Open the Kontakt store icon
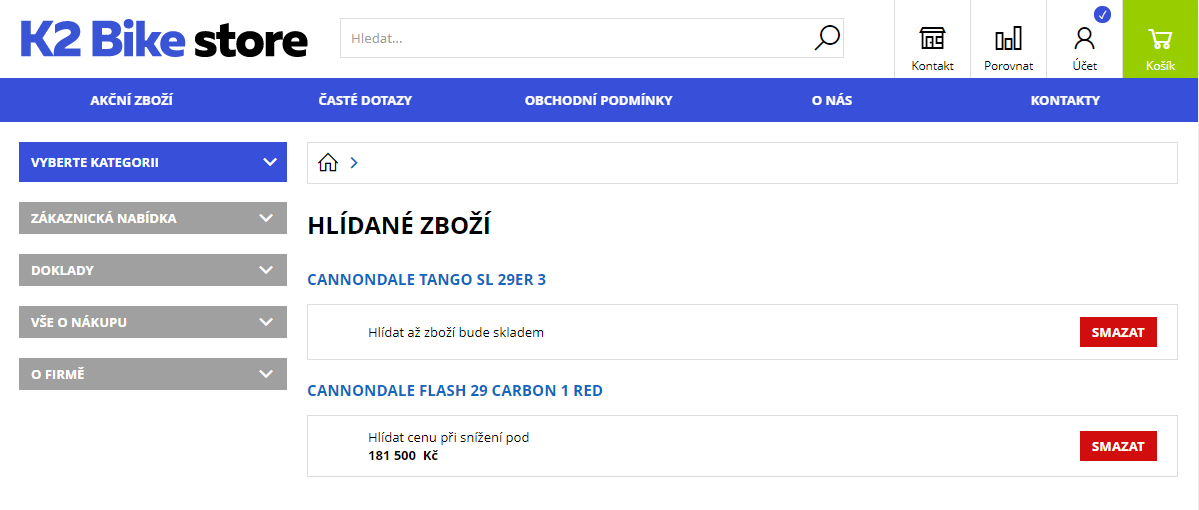 tap(932, 40)
